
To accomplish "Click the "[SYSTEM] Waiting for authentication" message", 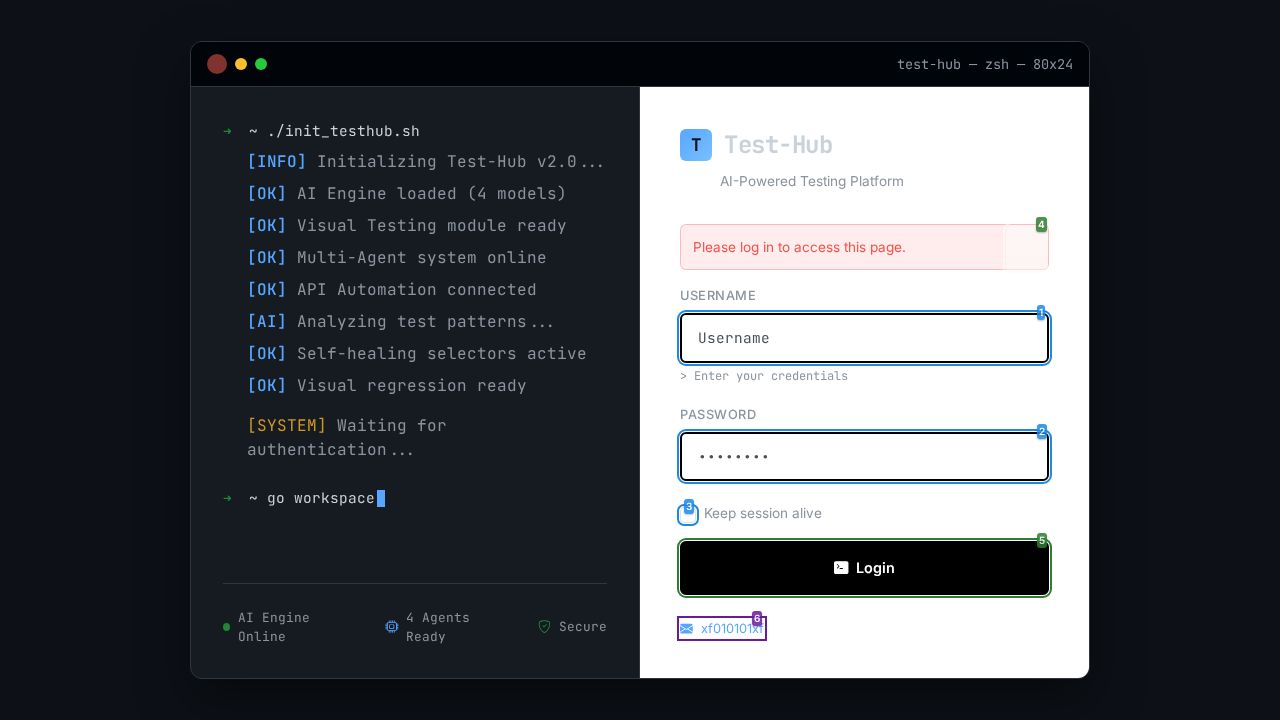I will [x=346, y=438].
